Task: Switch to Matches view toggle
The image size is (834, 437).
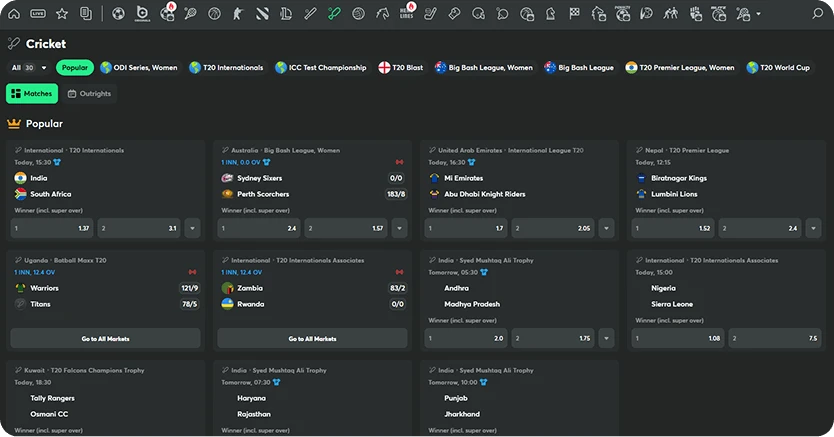Action: point(32,93)
